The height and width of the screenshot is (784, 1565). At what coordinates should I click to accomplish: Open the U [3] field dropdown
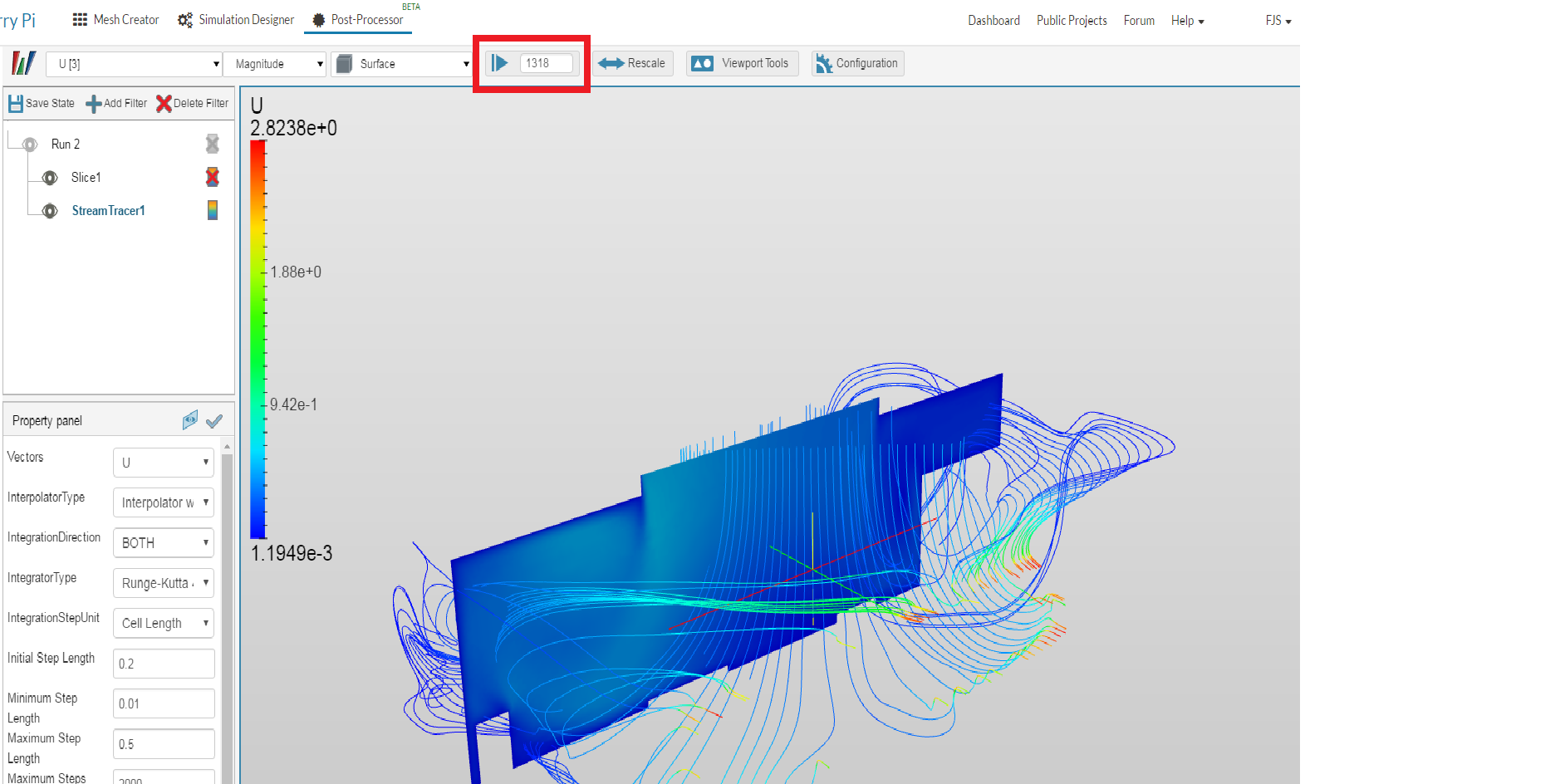(135, 64)
